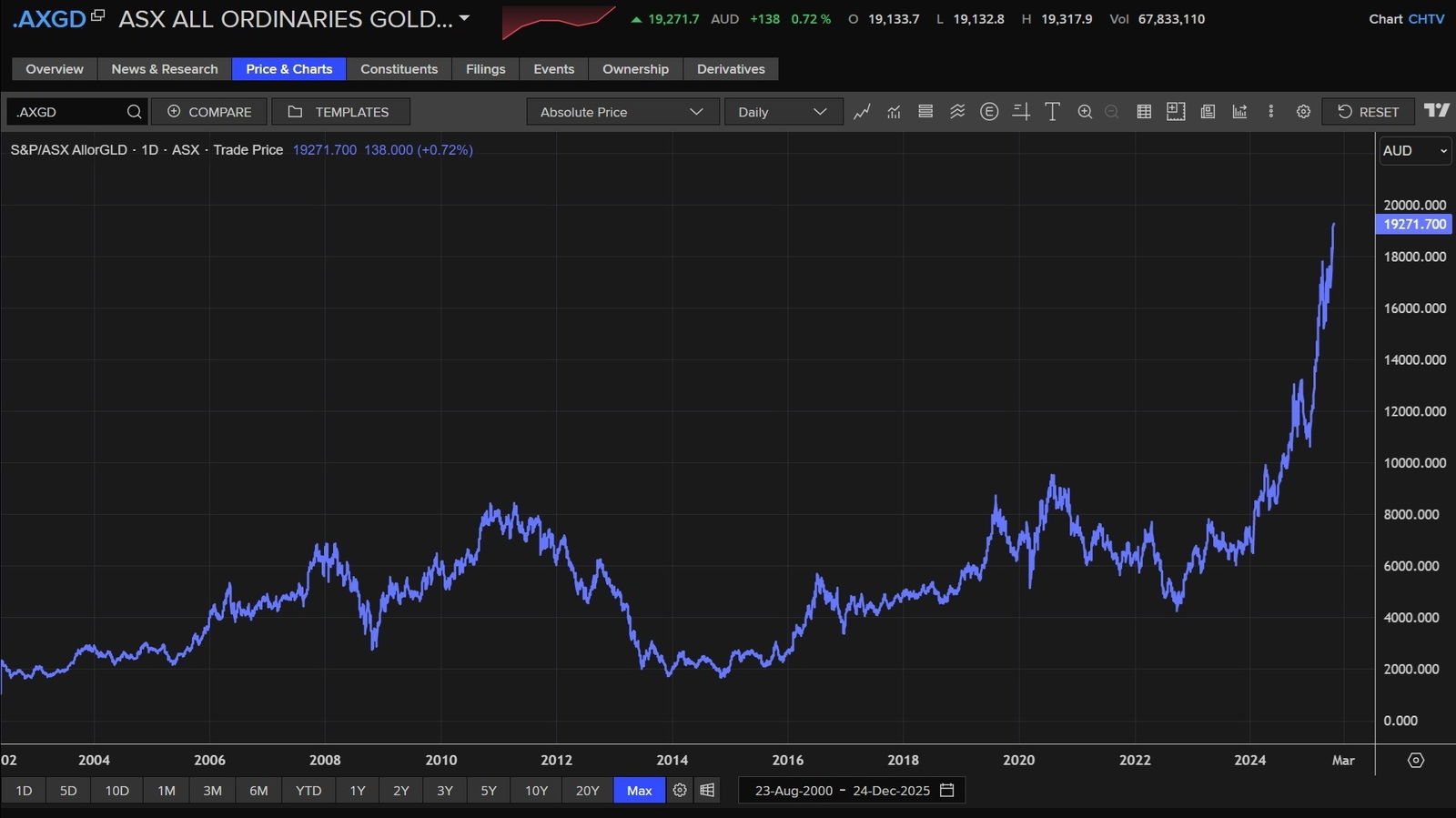This screenshot has height=818, width=1456.
Task: Click the three-dot more options icon
Action: pyautogui.click(x=1271, y=112)
